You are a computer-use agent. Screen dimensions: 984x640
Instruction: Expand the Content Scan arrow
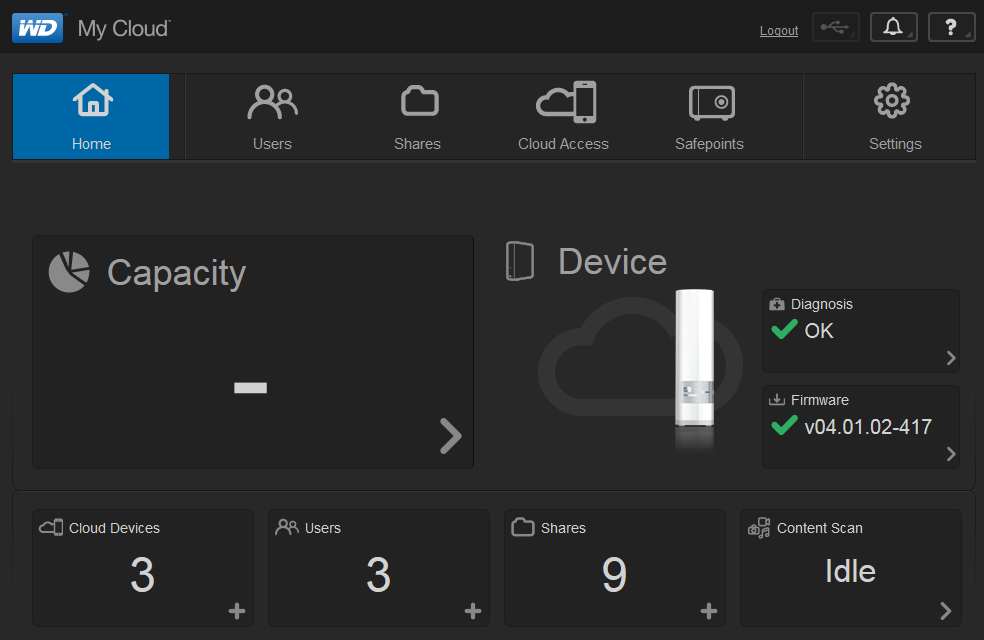[x=946, y=611]
